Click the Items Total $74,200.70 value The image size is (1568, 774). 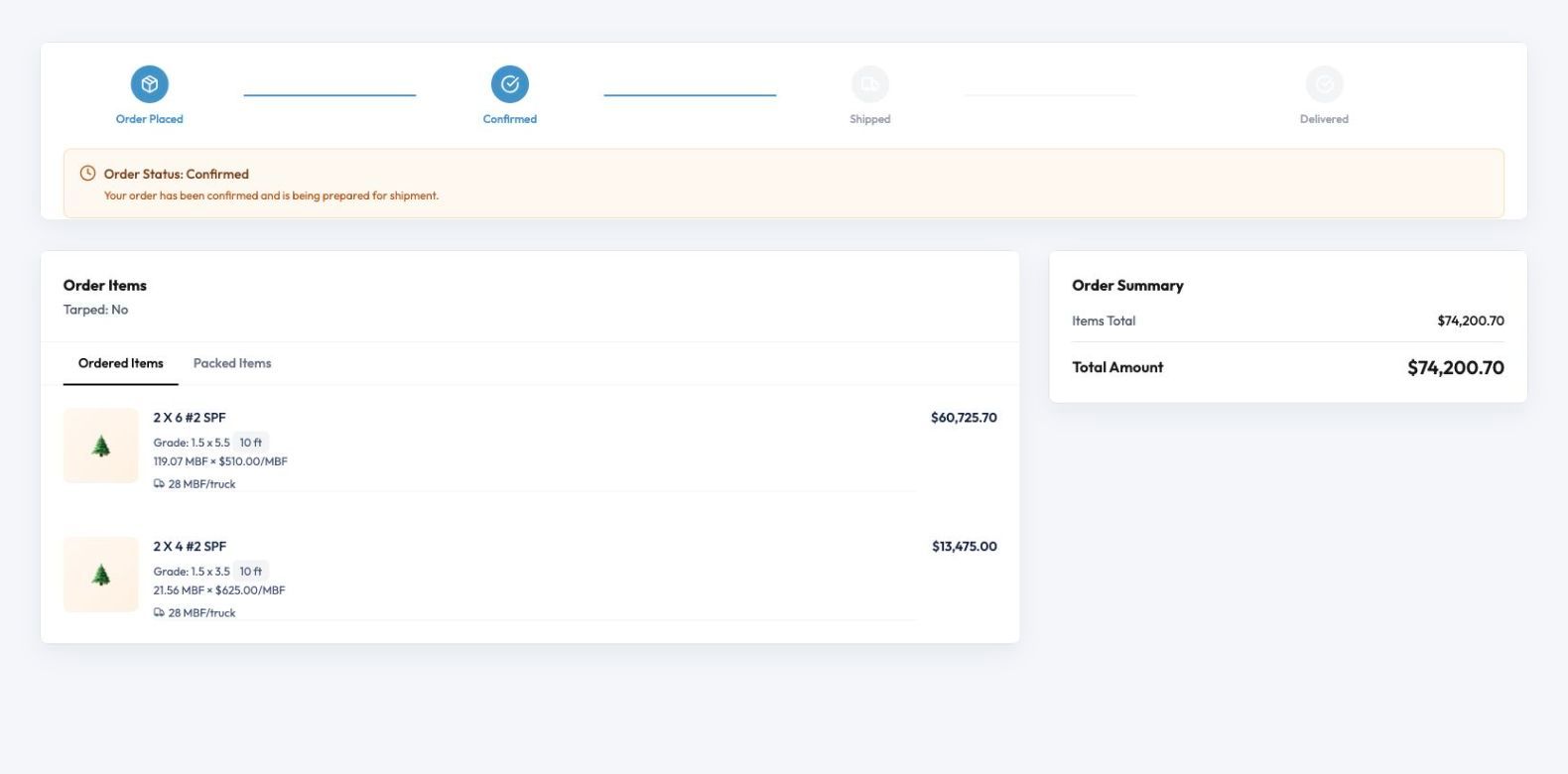tap(1471, 321)
